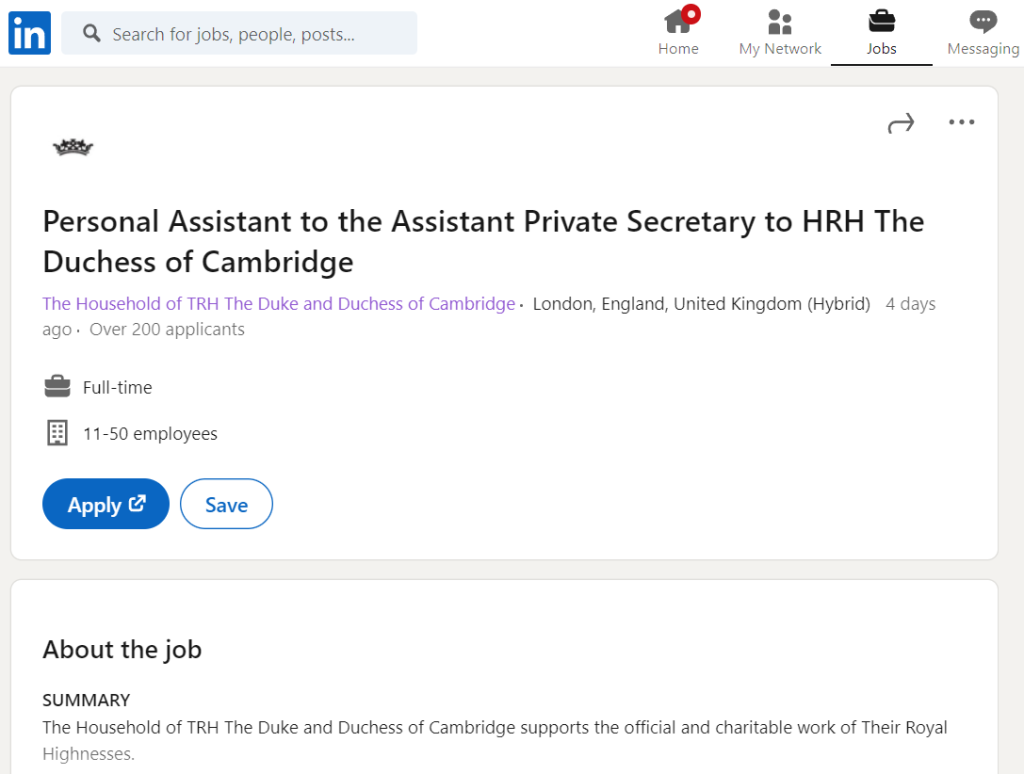This screenshot has width=1024, height=774.
Task: Open the Messaging speech bubble icon
Action: (x=983, y=22)
